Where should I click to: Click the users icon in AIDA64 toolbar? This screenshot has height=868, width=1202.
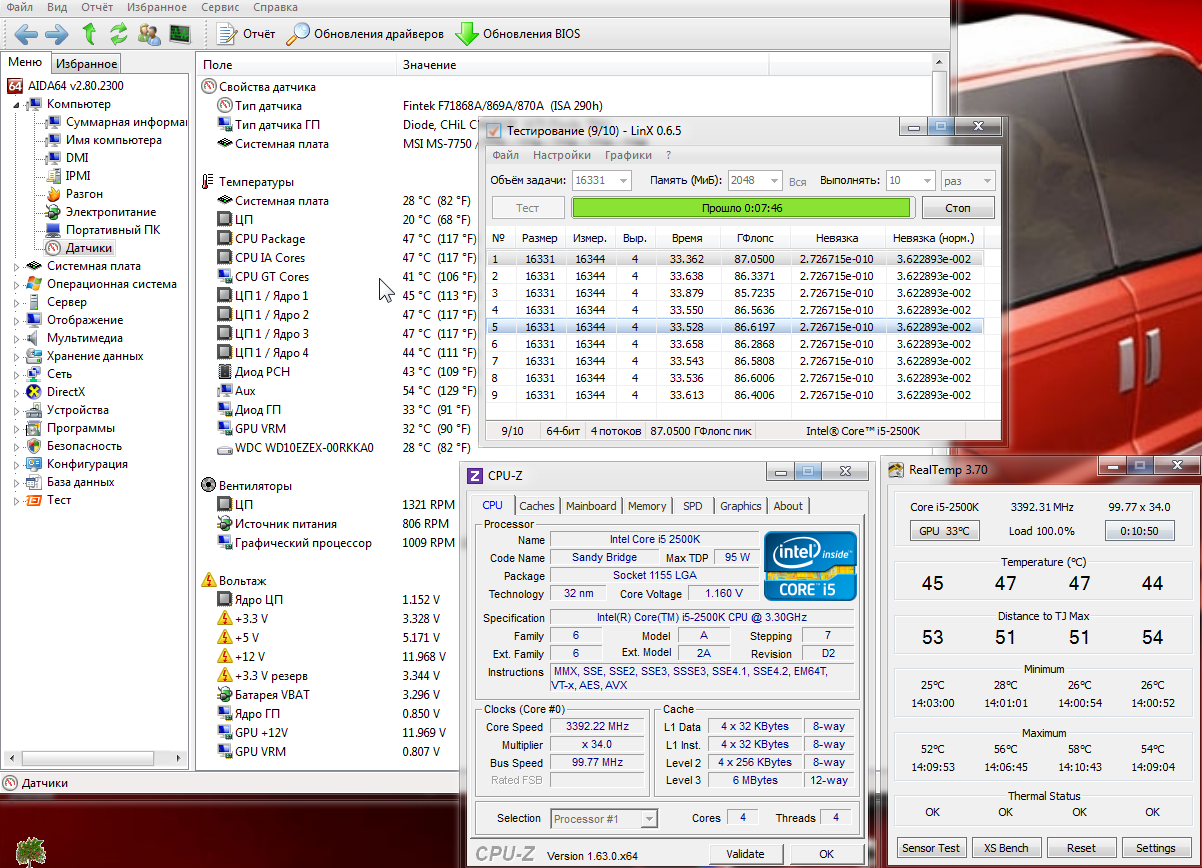[149, 34]
